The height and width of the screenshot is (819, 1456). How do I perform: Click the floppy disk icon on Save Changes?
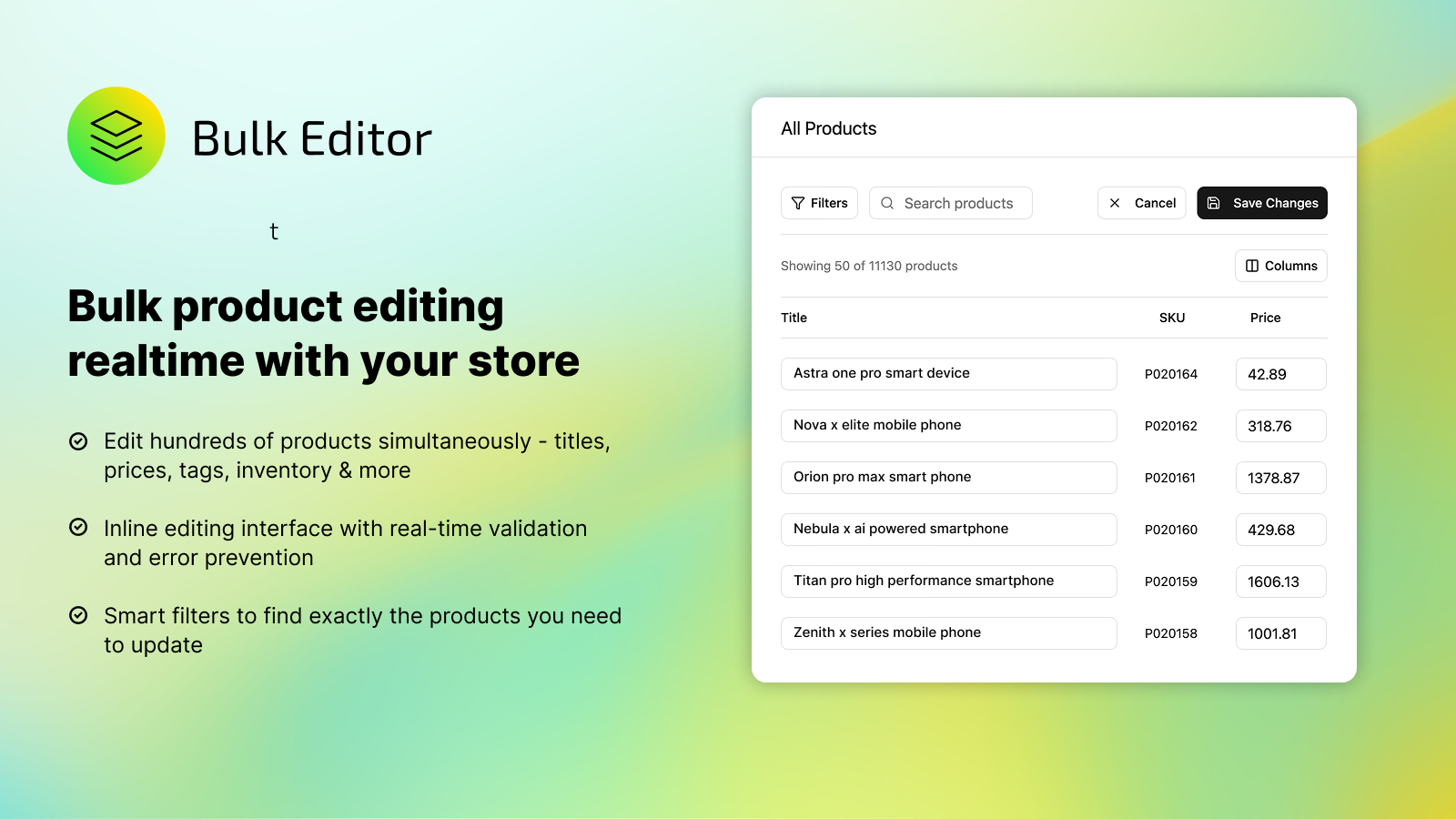[x=1214, y=203]
